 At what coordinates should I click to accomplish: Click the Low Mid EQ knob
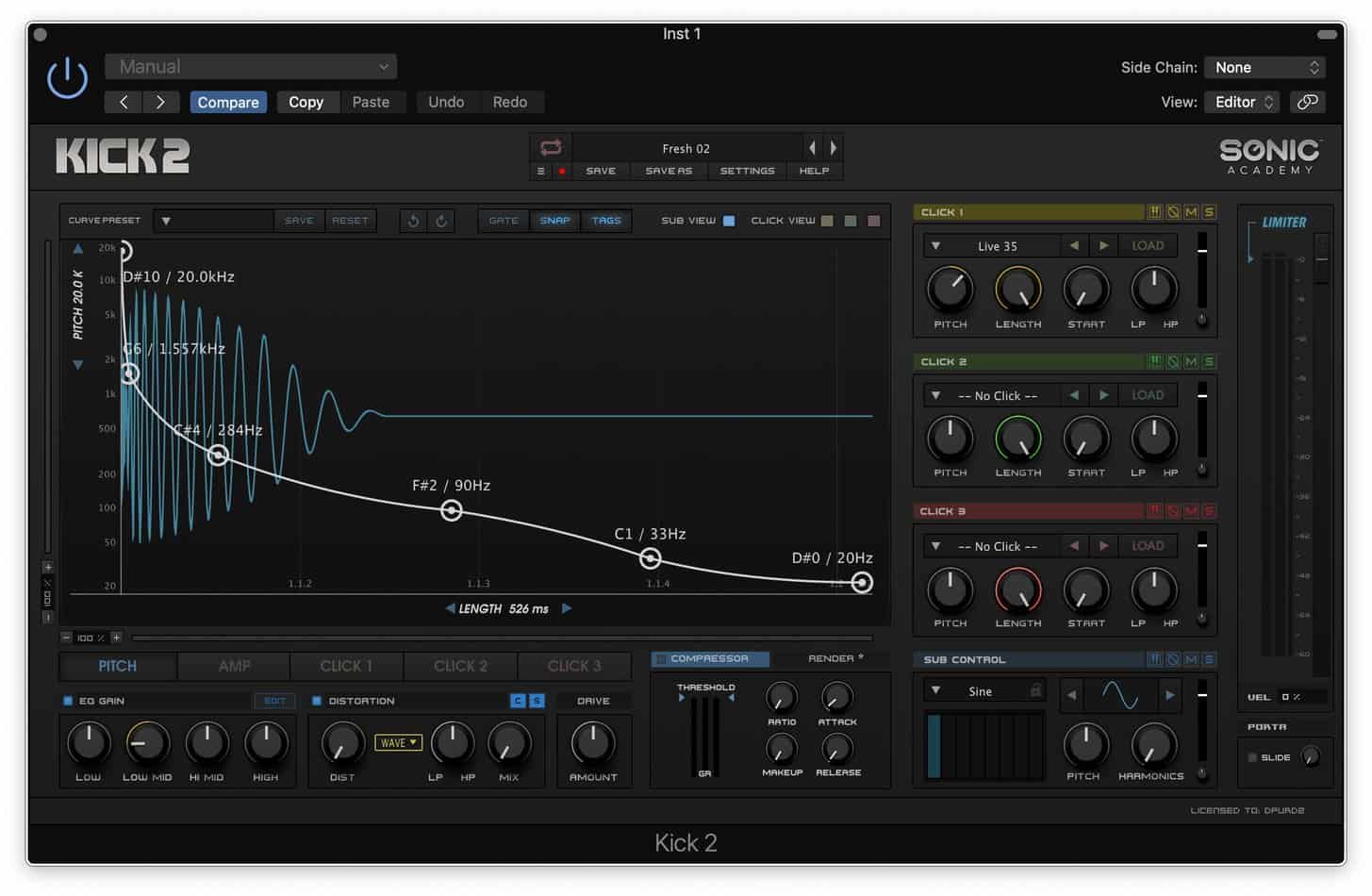[147, 743]
